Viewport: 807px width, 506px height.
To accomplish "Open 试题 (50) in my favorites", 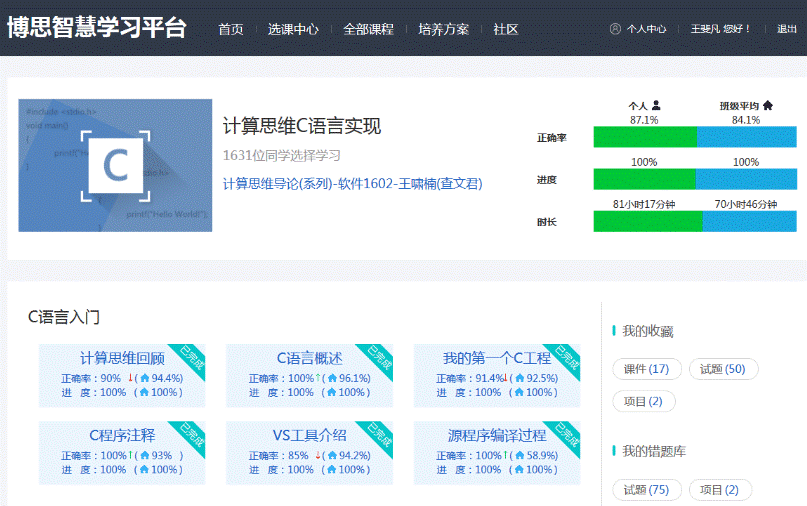I will point(723,369).
